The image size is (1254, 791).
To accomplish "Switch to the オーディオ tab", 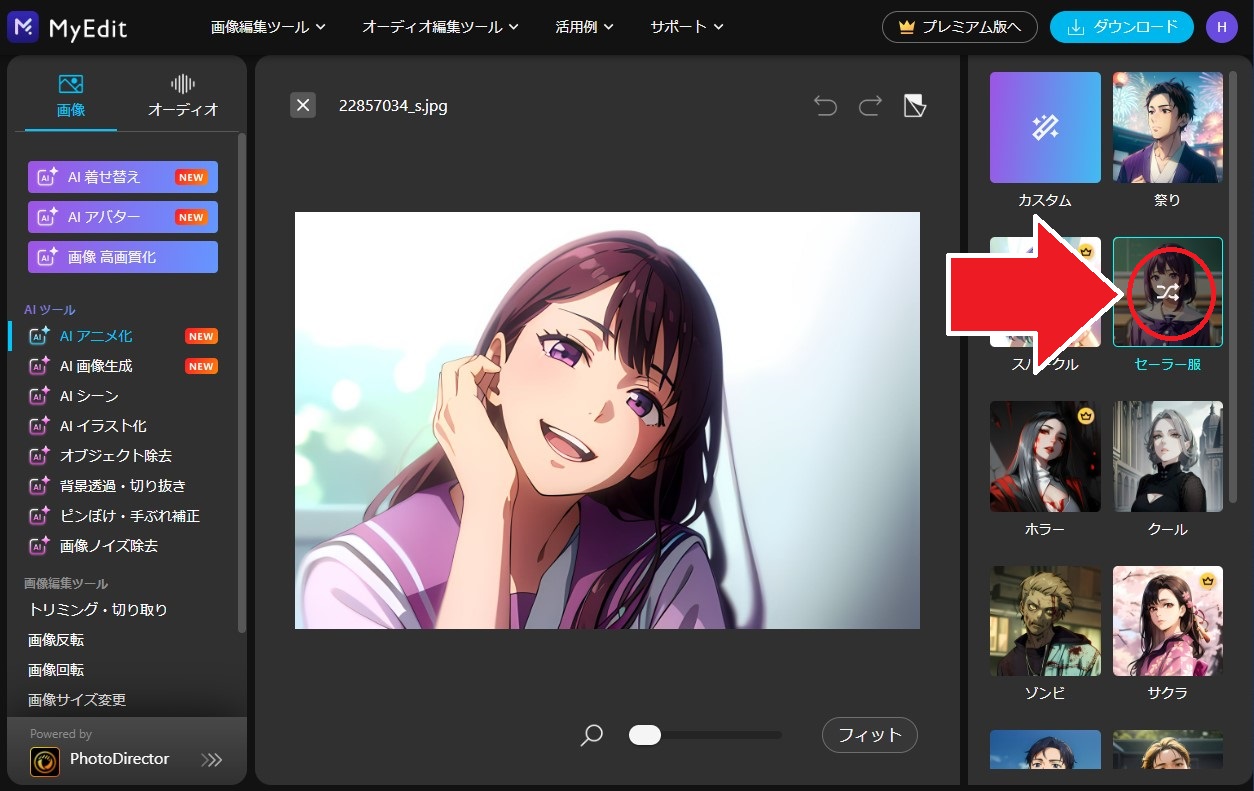I will (183, 95).
